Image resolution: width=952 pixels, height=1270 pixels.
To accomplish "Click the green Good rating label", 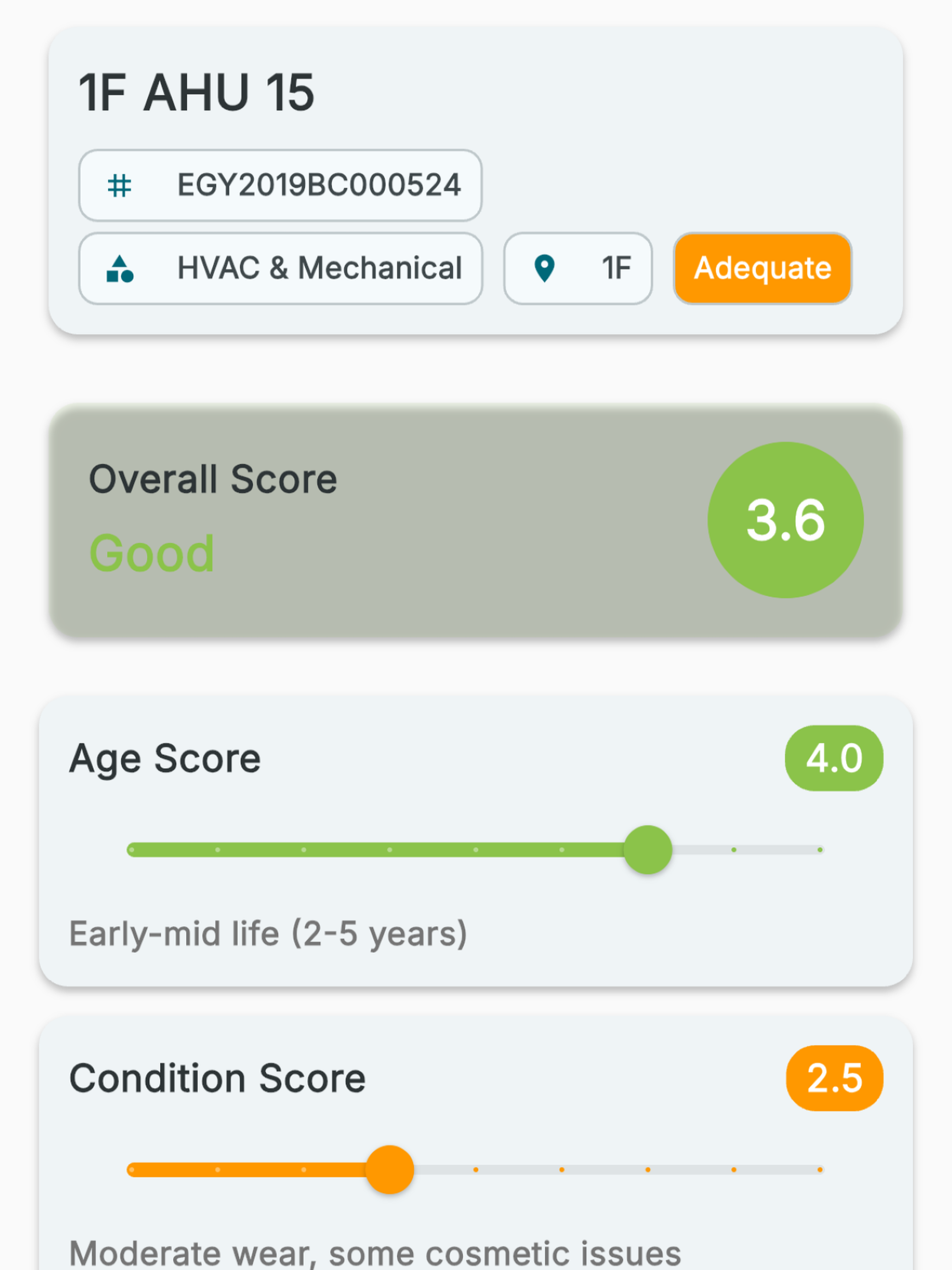I will pyautogui.click(x=152, y=553).
